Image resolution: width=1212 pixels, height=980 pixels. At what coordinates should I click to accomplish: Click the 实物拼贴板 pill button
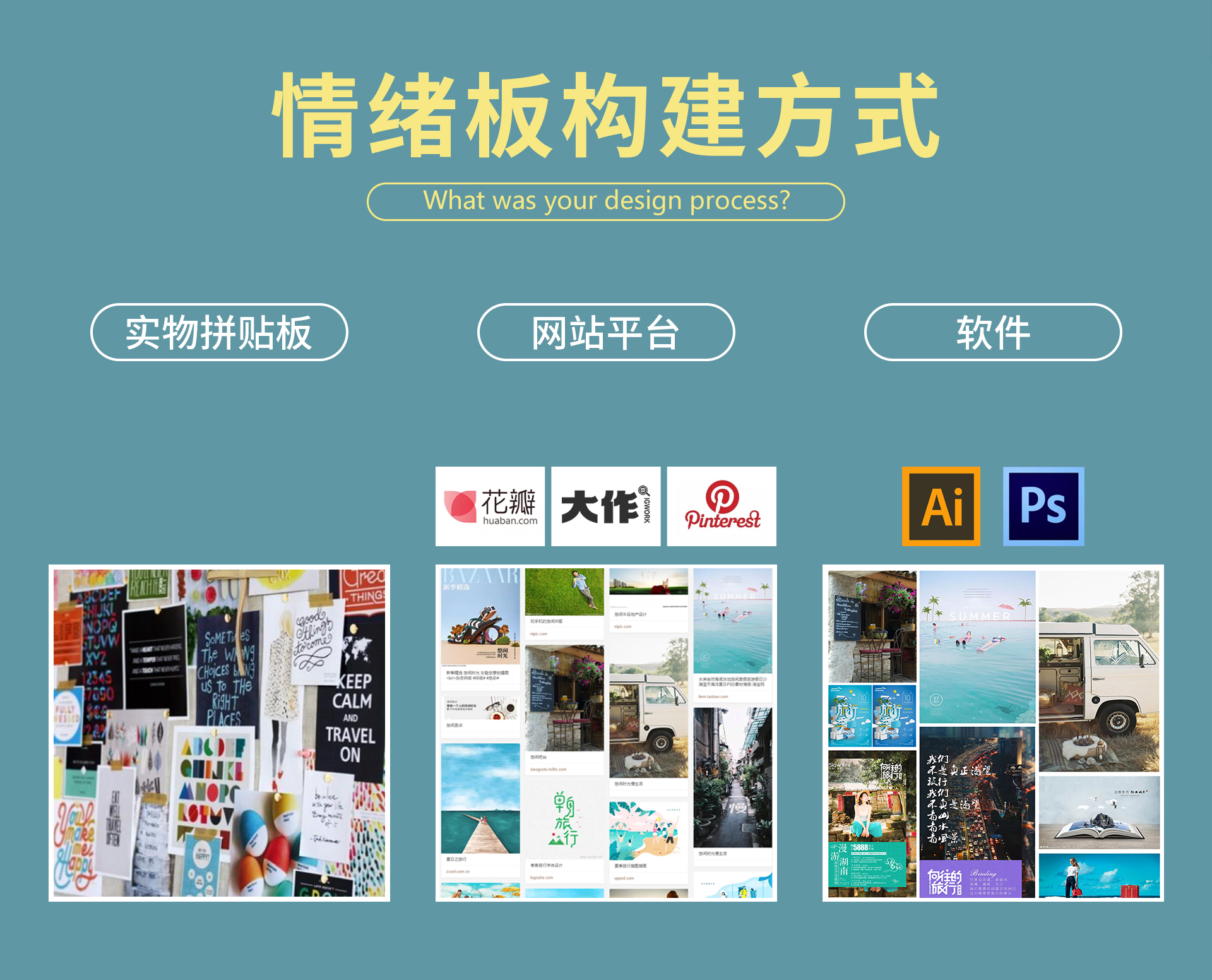pyautogui.click(x=219, y=332)
